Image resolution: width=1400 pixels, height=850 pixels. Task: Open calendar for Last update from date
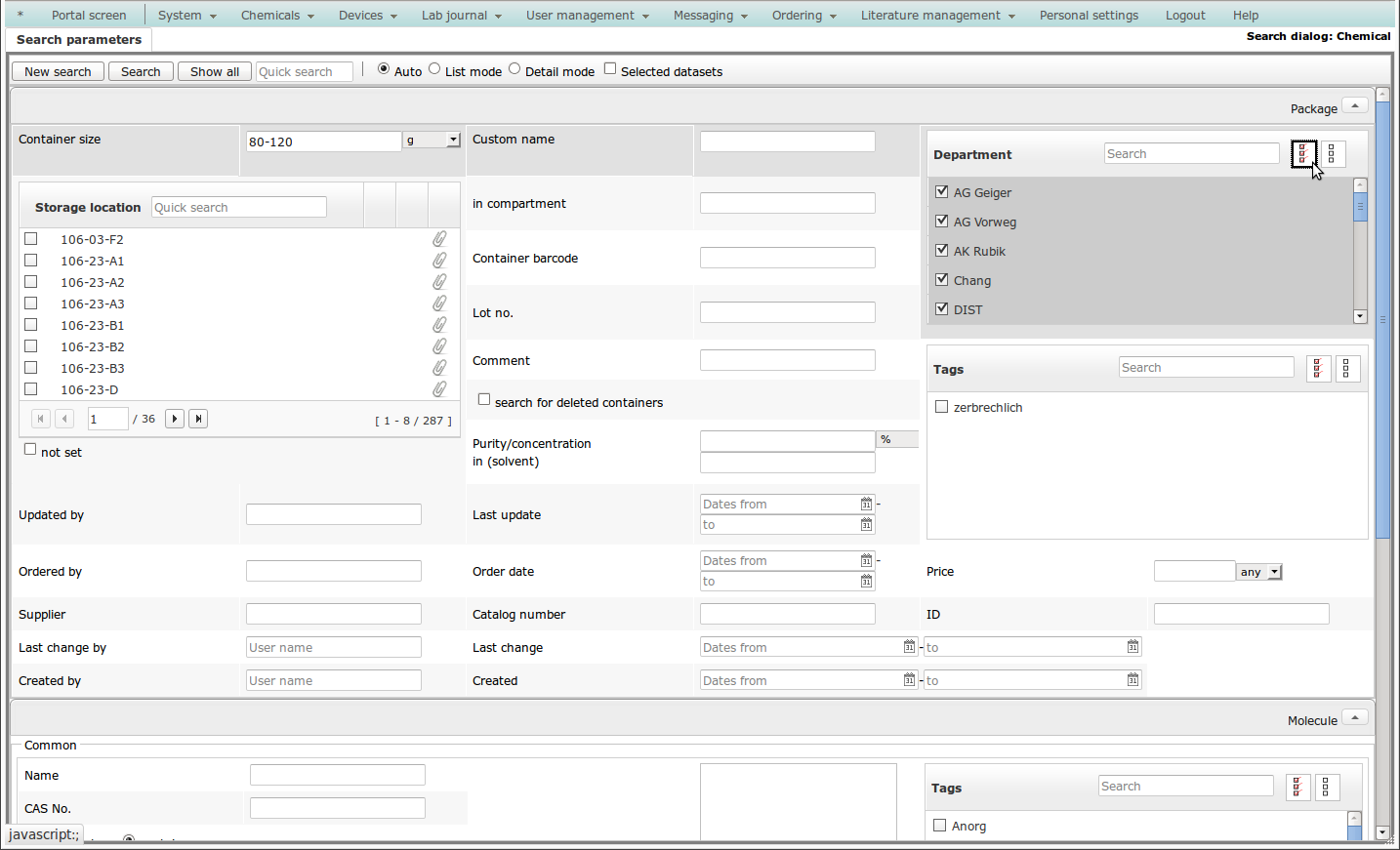pos(866,505)
